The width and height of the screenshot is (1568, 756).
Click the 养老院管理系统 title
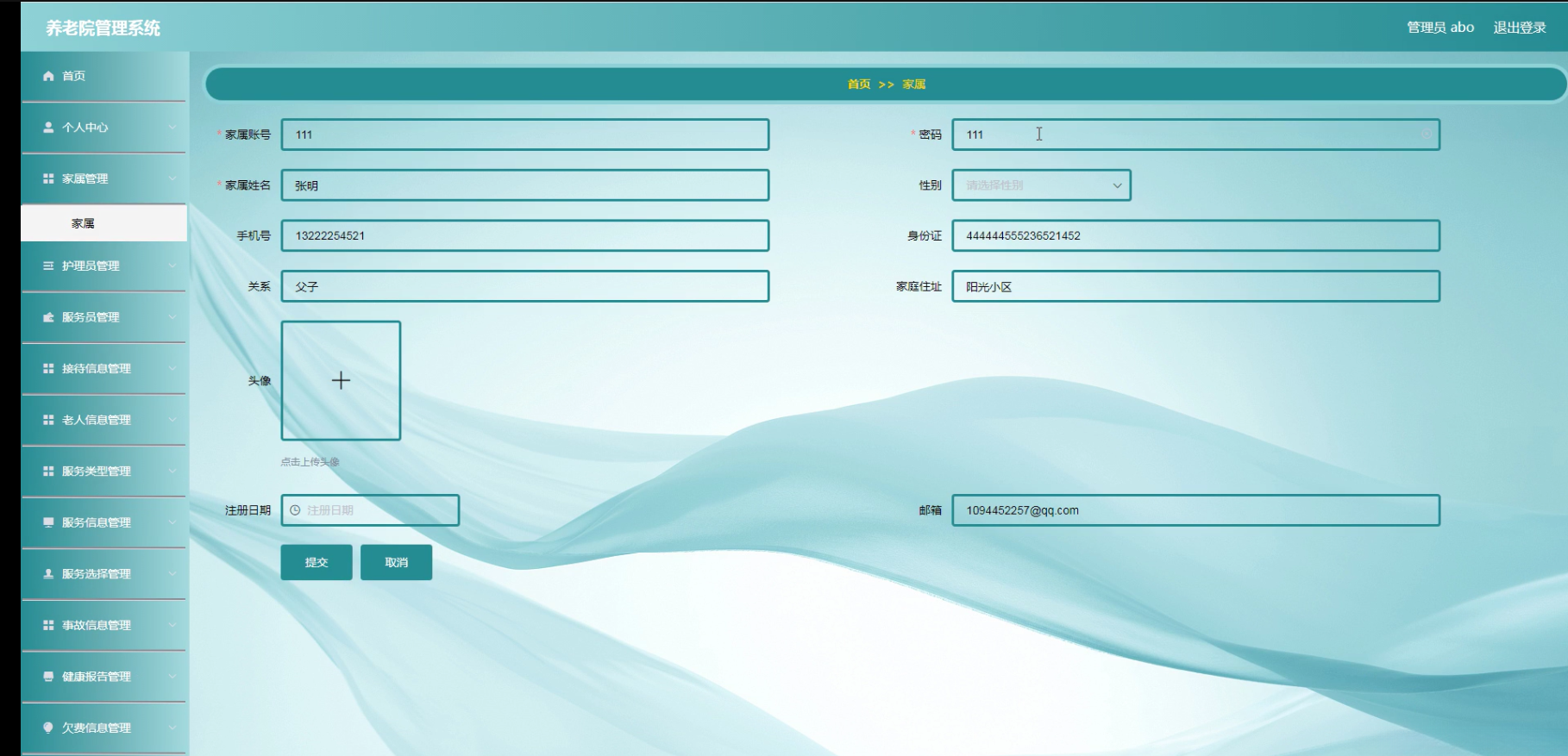coord(103,28)
